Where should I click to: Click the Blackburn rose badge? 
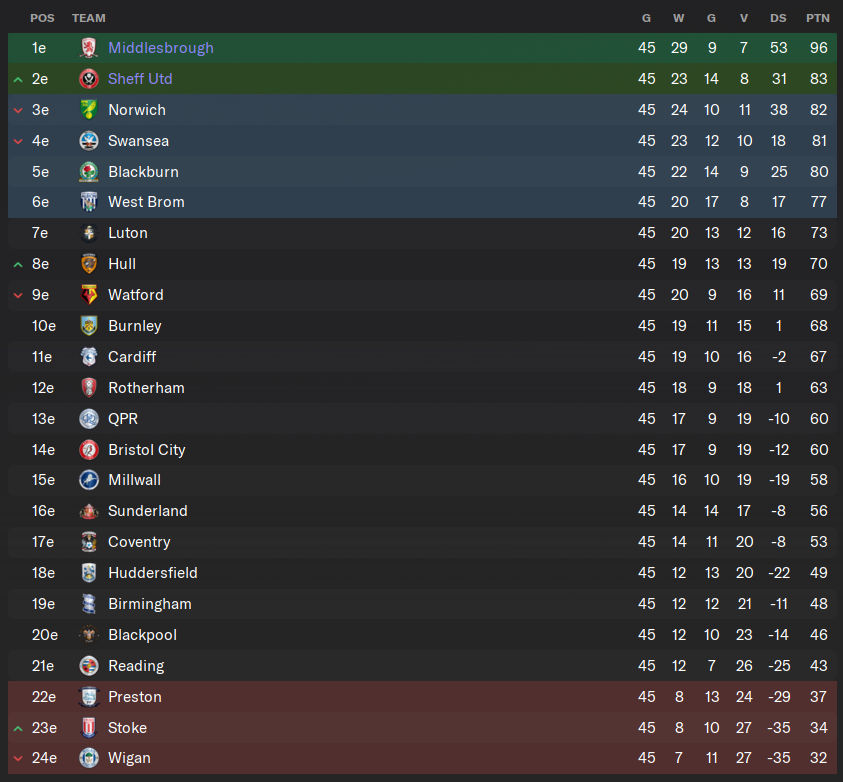89,172
